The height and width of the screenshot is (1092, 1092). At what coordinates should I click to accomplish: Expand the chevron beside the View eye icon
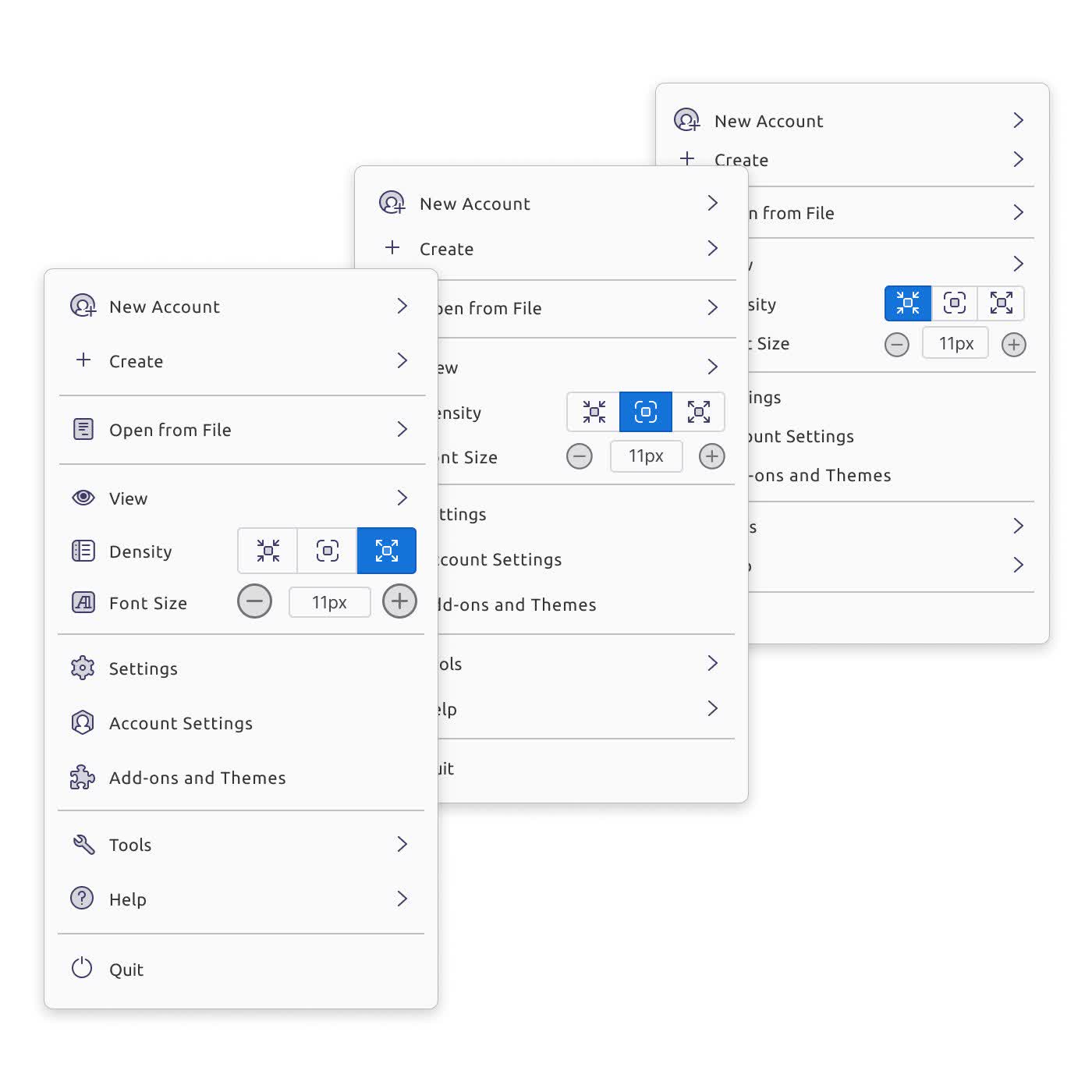coord(402,498)
